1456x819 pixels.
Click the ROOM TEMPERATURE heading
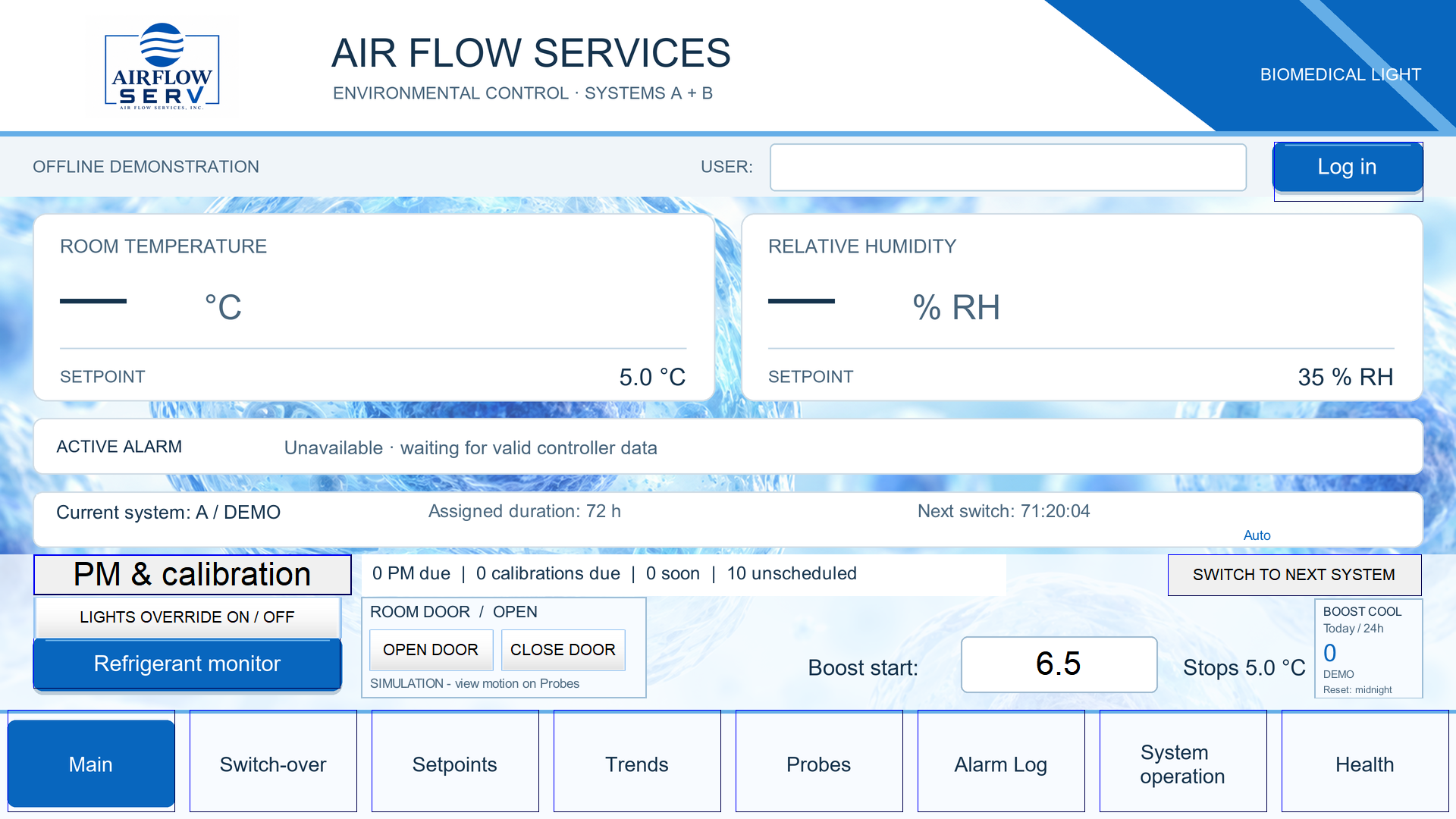tap(163, 246)
